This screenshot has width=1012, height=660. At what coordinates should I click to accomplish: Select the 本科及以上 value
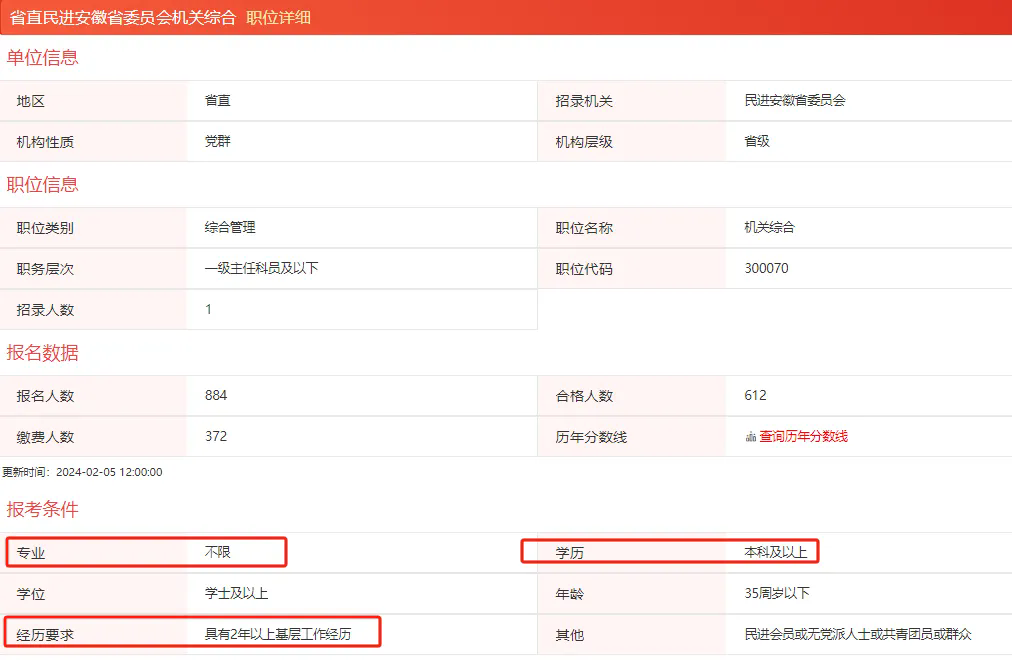pos(776,553)
